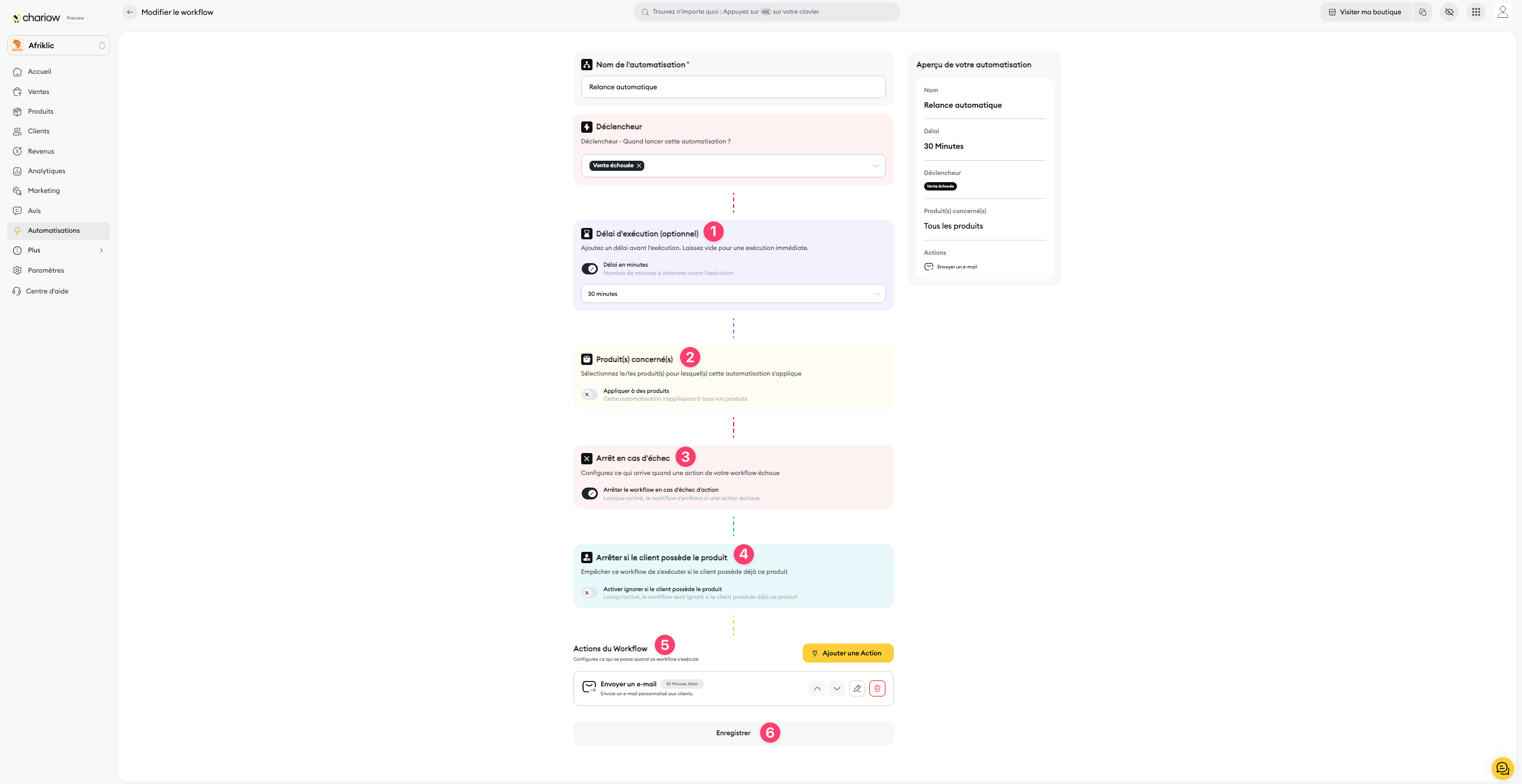Open the Déclencheur dropdown
Image resolution: width=1522 pixels, height=784 pixels.
coord(875,166)
